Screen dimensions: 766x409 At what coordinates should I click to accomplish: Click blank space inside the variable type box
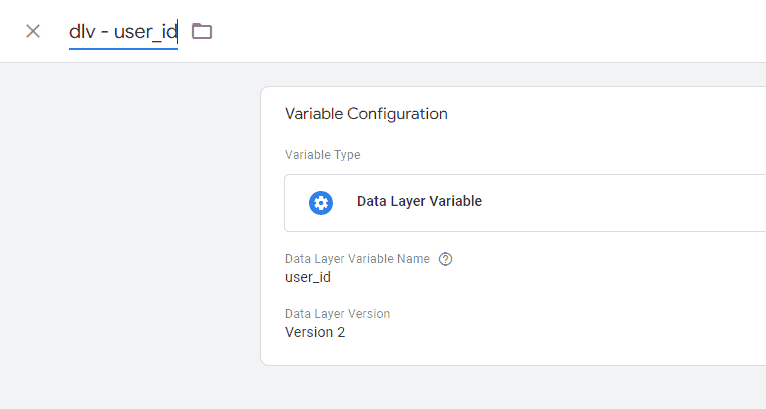pyautogui.click(x=625, y=203)
